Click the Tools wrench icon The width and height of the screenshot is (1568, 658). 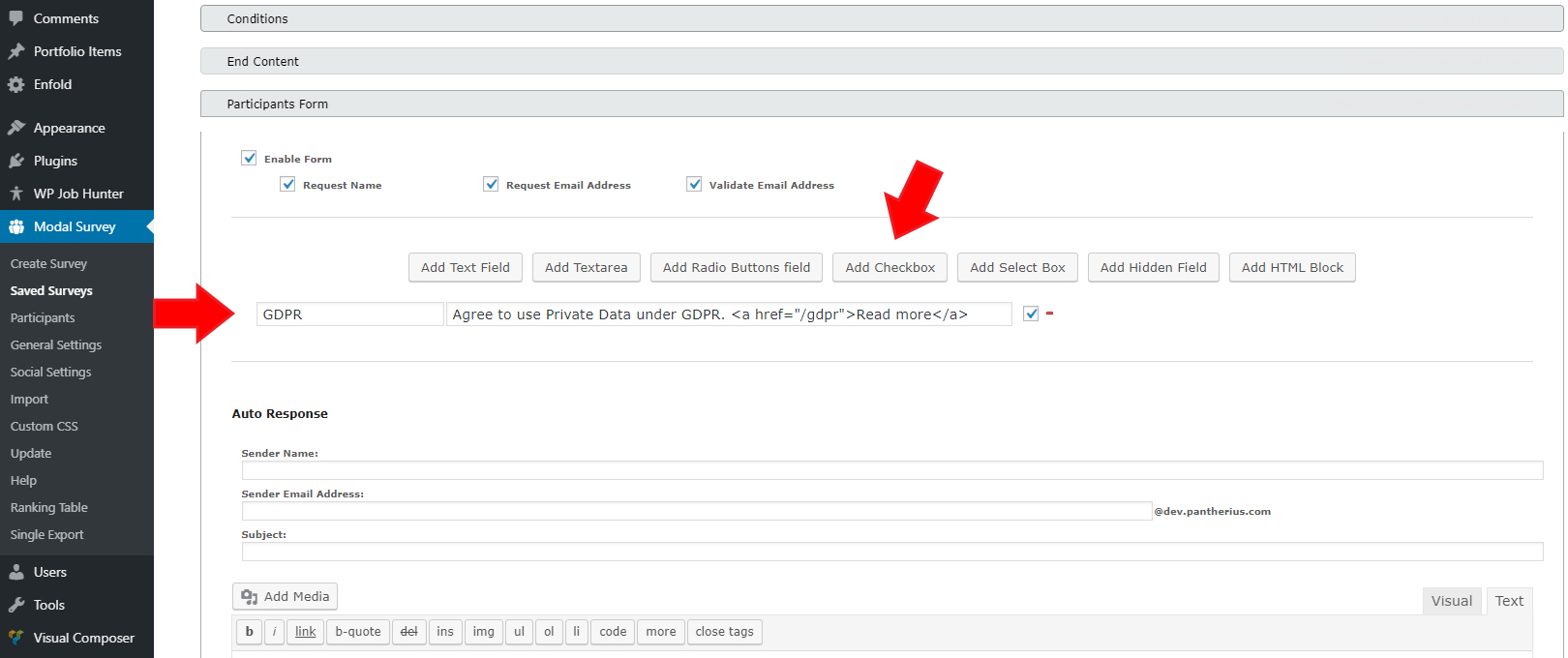pyautogui.click(x=16, y=605)
